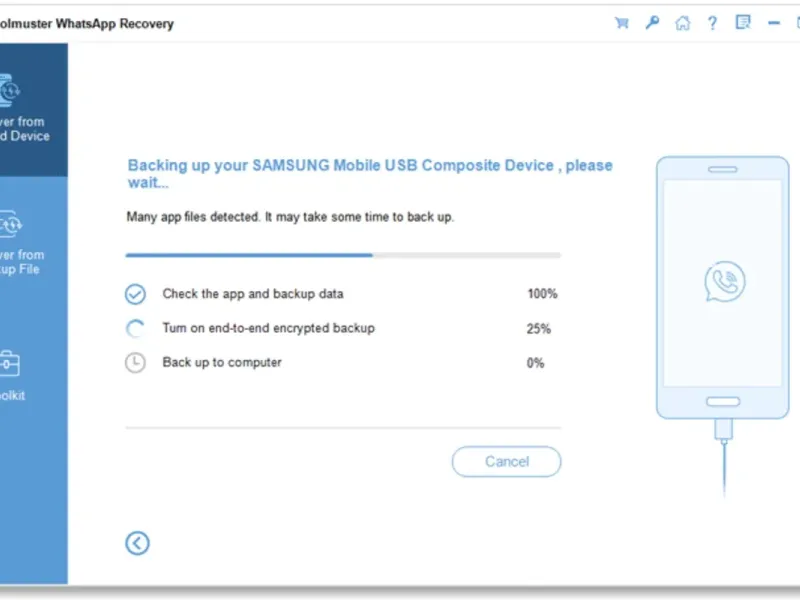This screenshot has height=600, width=800.
Task: Click the backup progress bar
Action: pyautogui.click(x=343, y=255)
